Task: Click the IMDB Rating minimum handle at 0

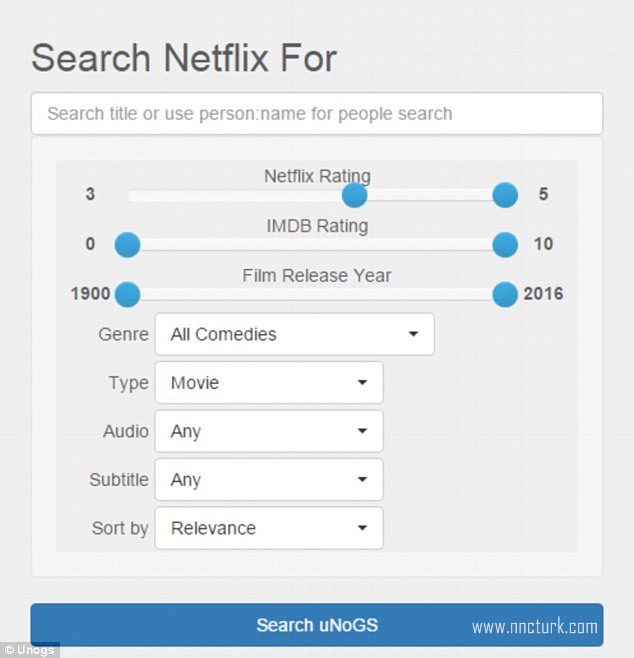Action: point(128,245)
